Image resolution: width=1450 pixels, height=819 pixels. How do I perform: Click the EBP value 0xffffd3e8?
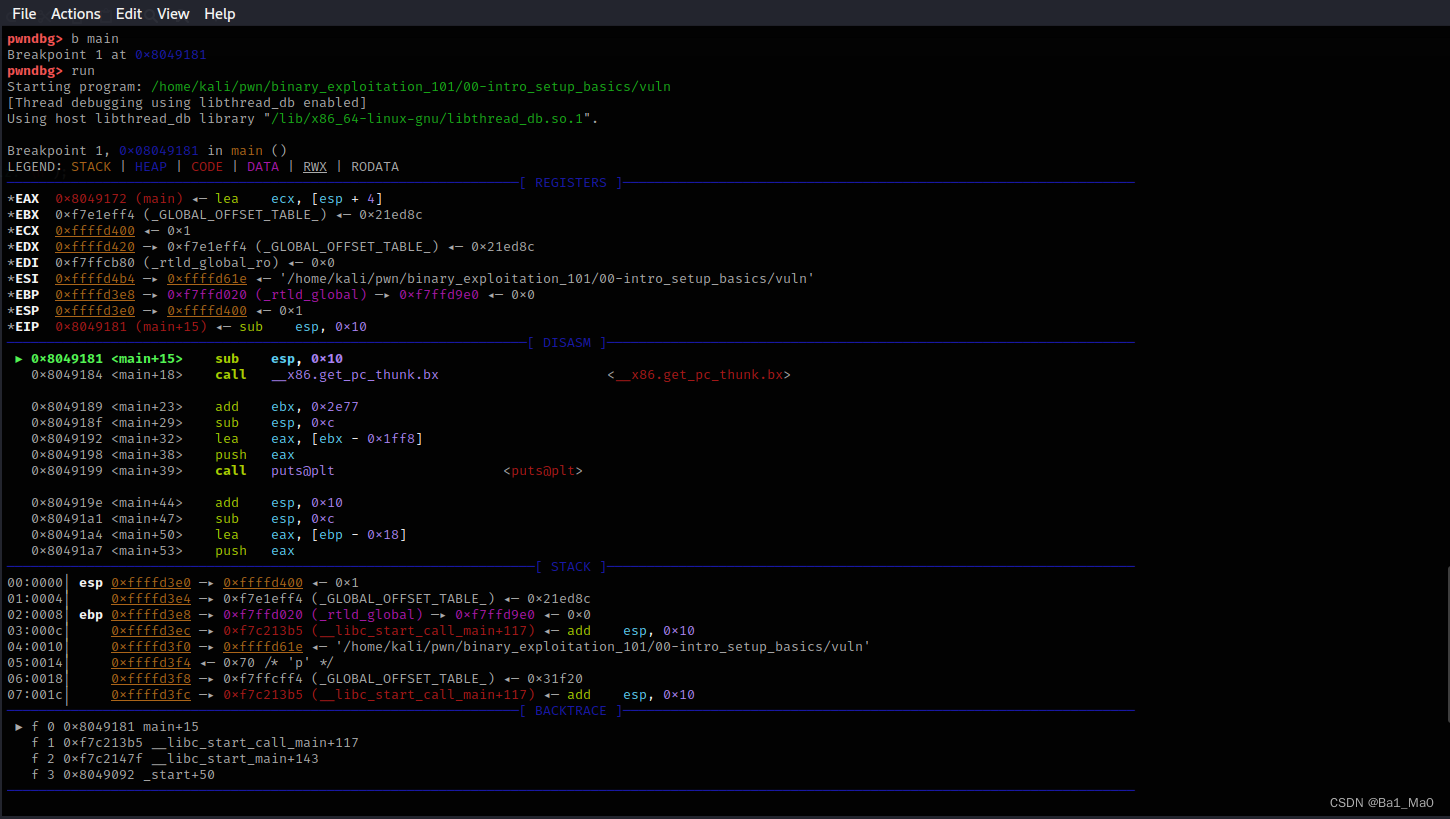coord(95,295)
